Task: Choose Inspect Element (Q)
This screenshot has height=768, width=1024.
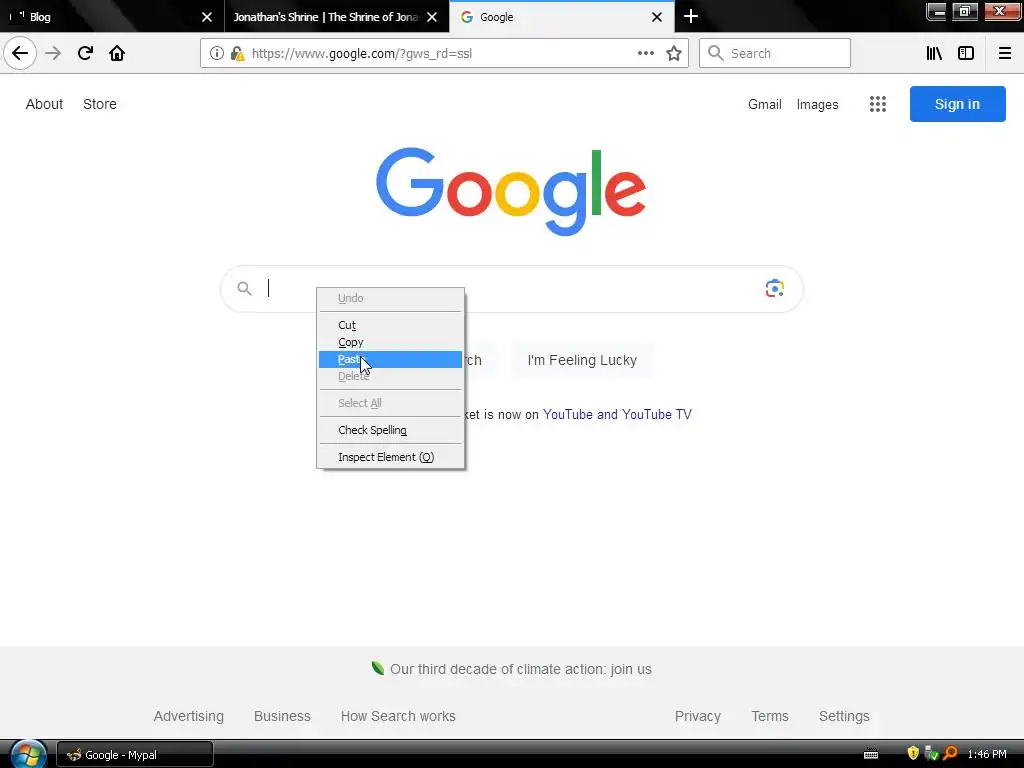Action: tap(390, 456)
